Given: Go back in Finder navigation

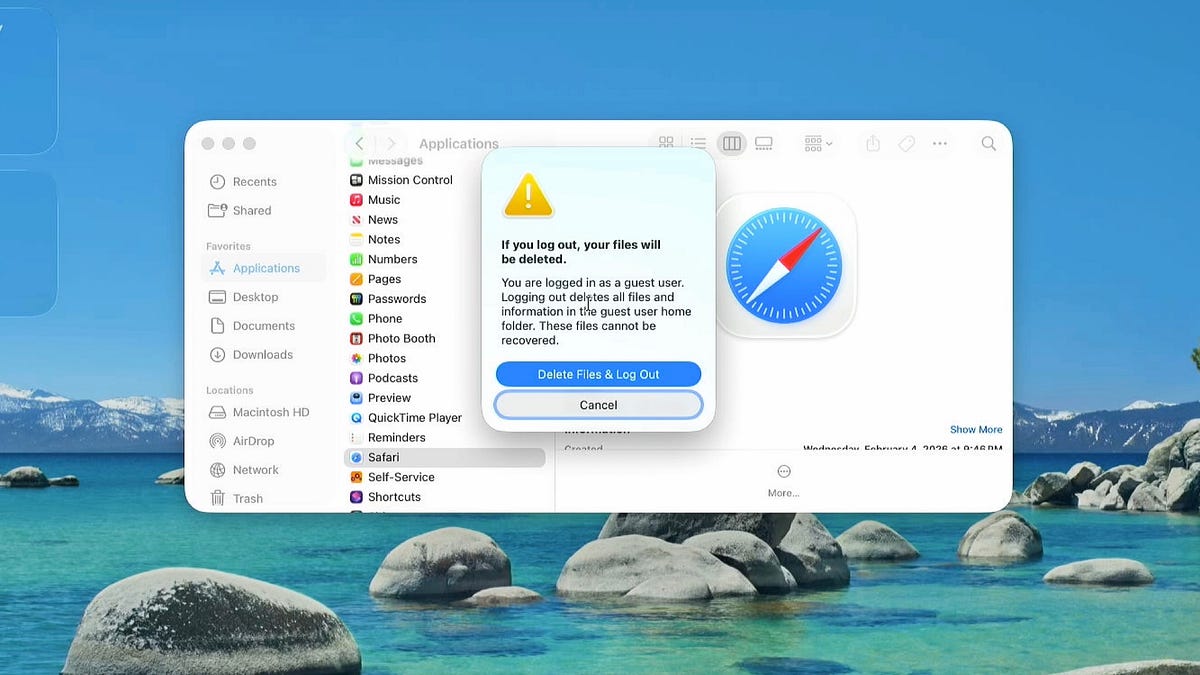Looking at the screenshot, I should [x=359, y=144].
